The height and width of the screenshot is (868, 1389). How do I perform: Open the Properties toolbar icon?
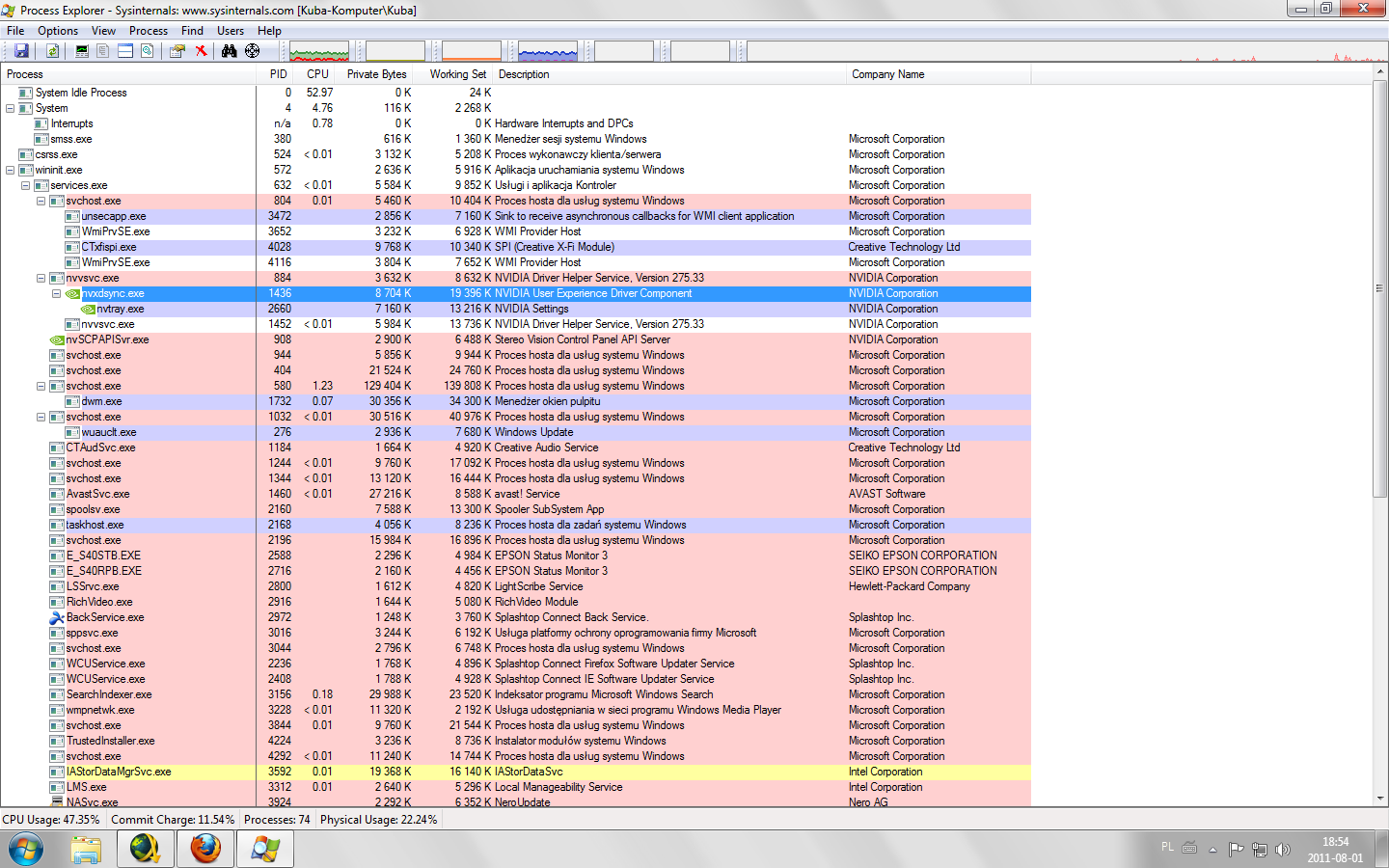click(177, 51)
